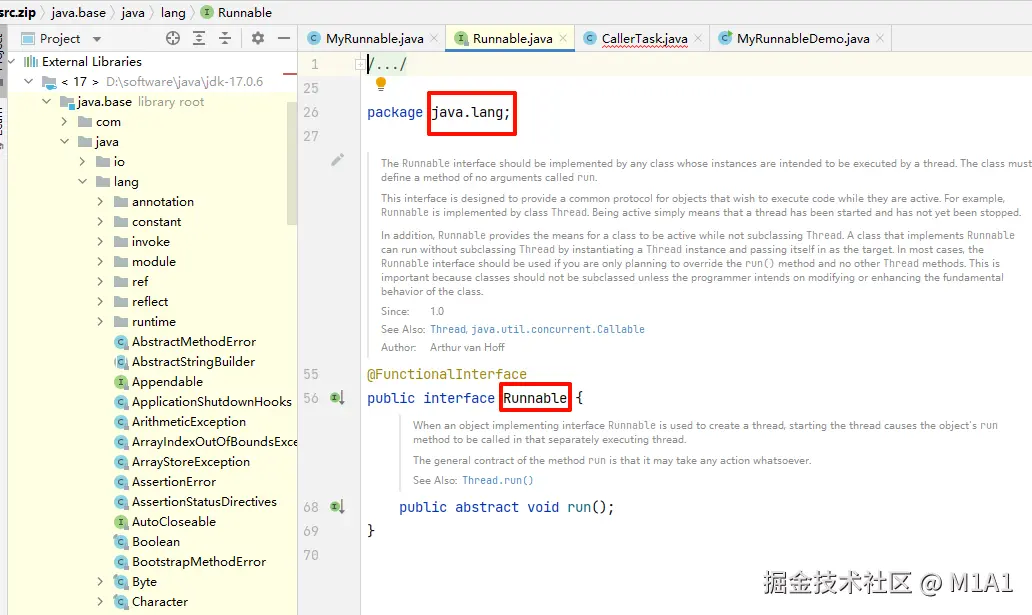Select ApplicationShutdownHooks class
1032x615 pixels.
tap(211, 402)
